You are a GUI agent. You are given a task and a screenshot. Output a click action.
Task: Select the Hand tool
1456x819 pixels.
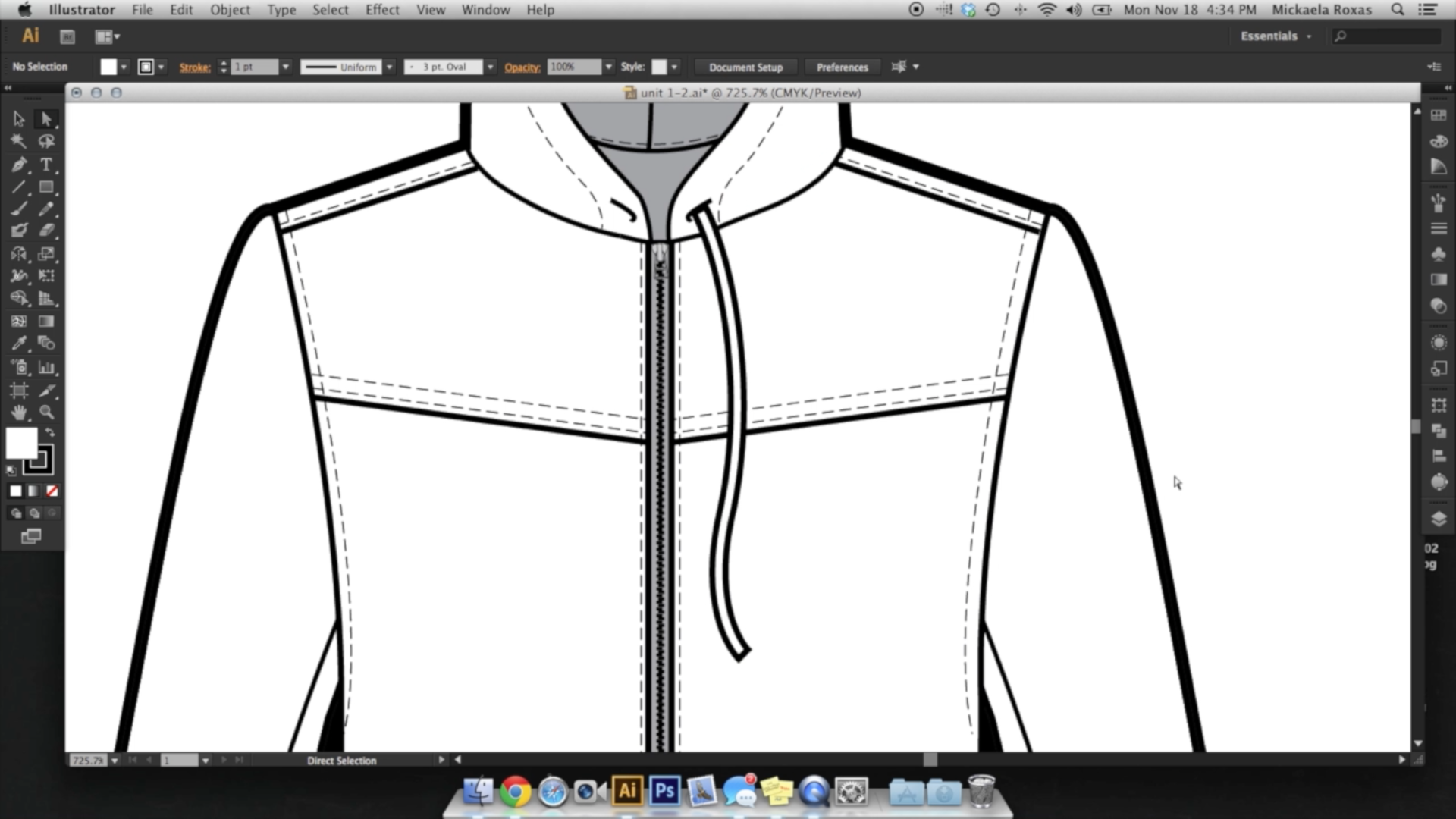pos(19,413)
